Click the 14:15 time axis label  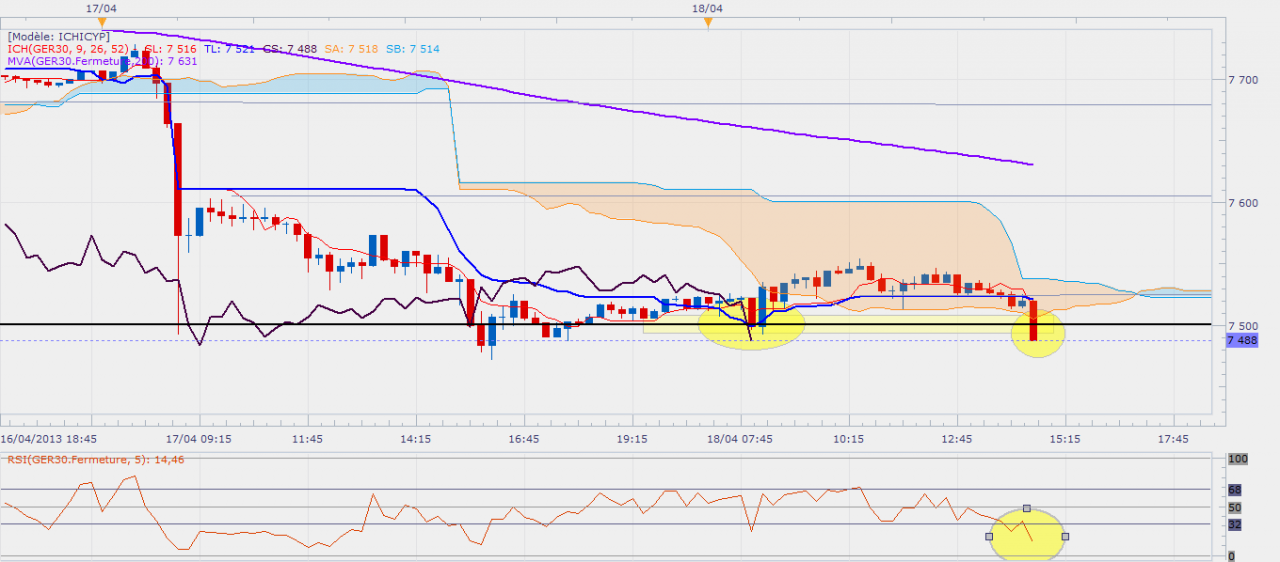[416, 439]
